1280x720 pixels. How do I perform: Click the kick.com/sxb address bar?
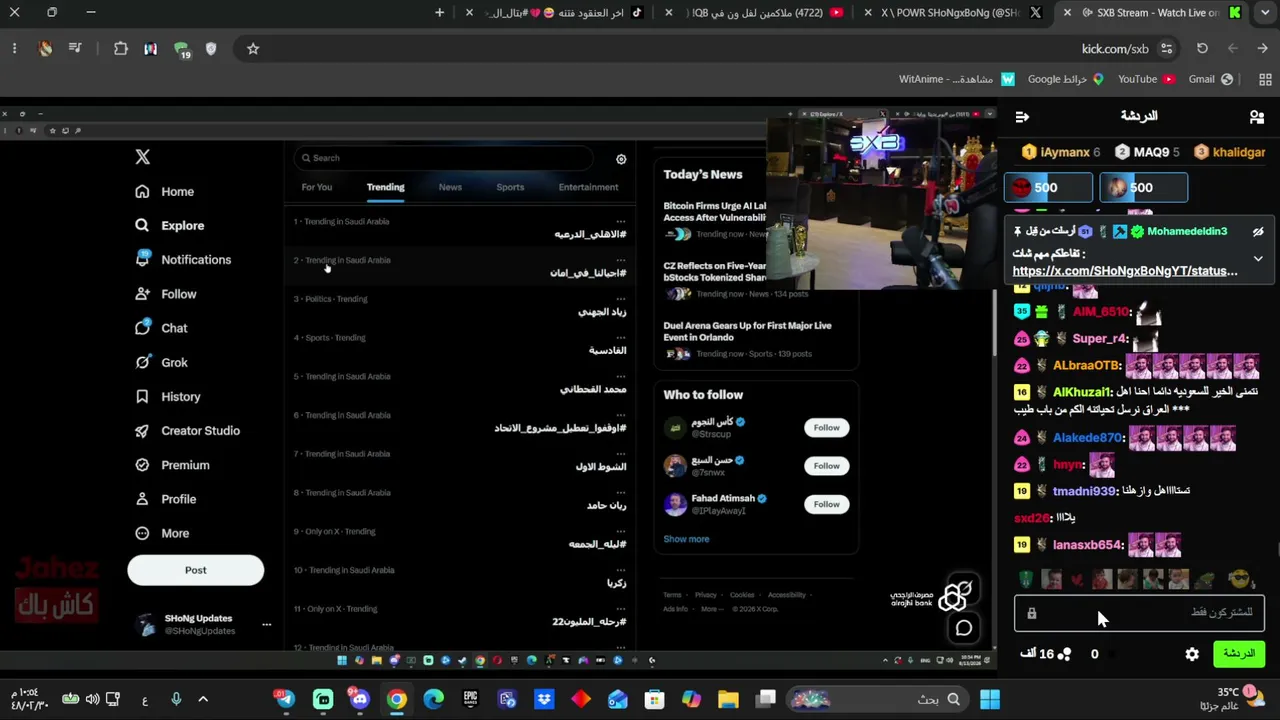click(1115, 49)
